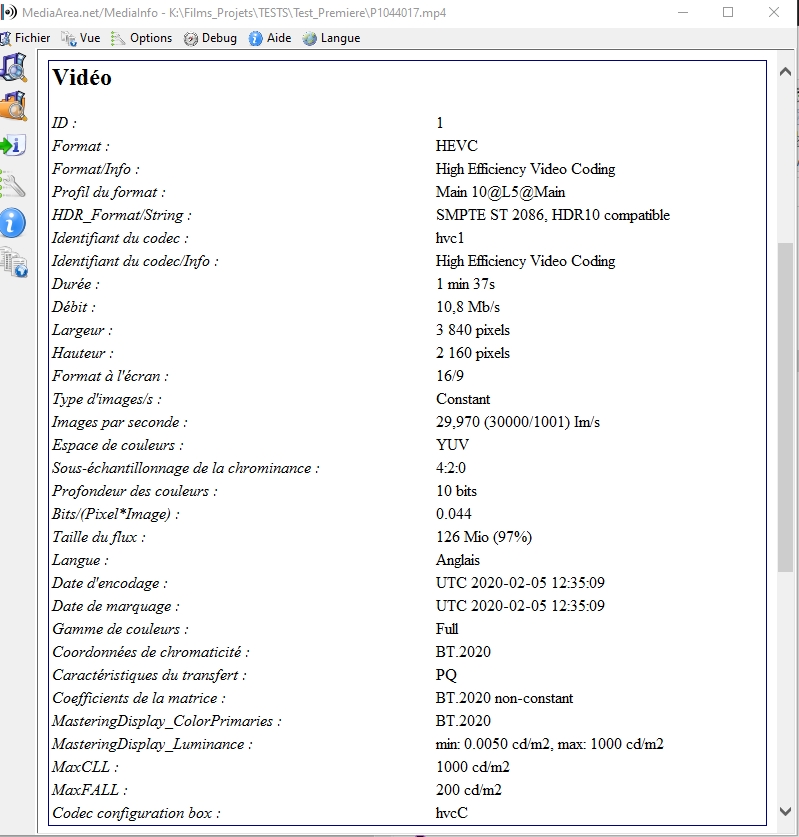Click the 'Profil du format' label
This screenshot has height=837, width=799.
click(x=109, y=192)
